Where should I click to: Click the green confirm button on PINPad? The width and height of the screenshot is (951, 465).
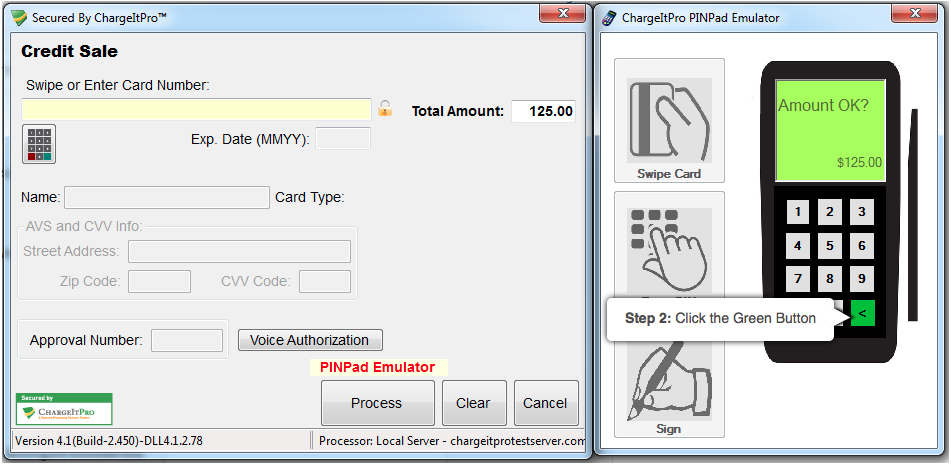(862, 313)
